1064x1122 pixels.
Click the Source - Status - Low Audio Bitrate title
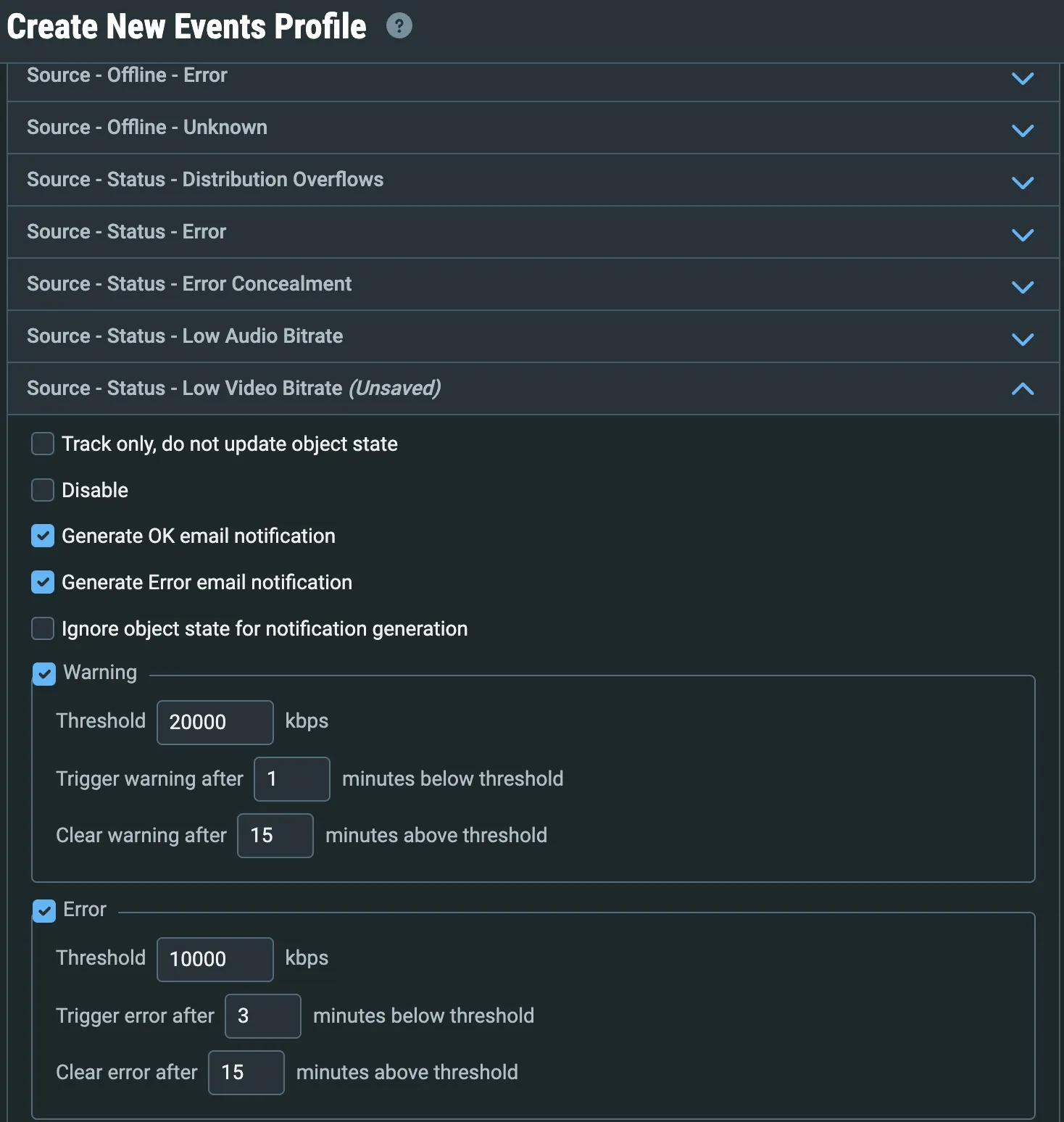click(x=185, y=336)
